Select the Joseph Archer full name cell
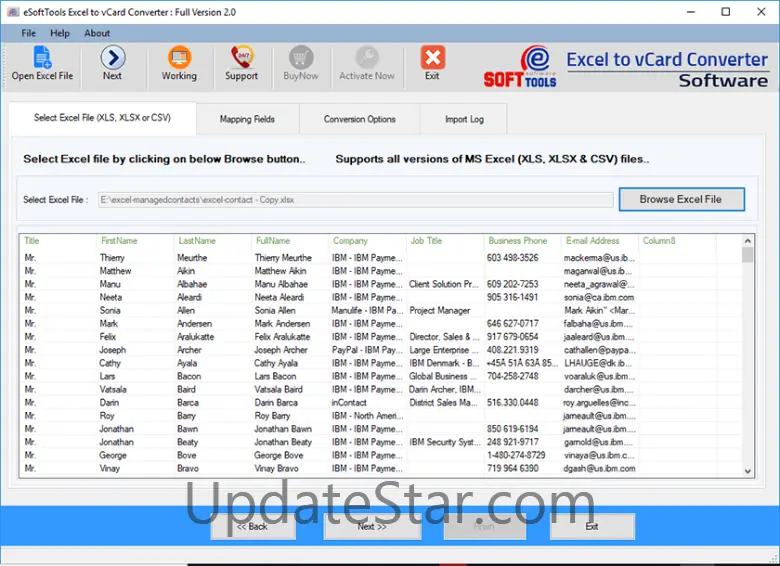This screenshot has width=780, height=566. (x=281, y=350)
